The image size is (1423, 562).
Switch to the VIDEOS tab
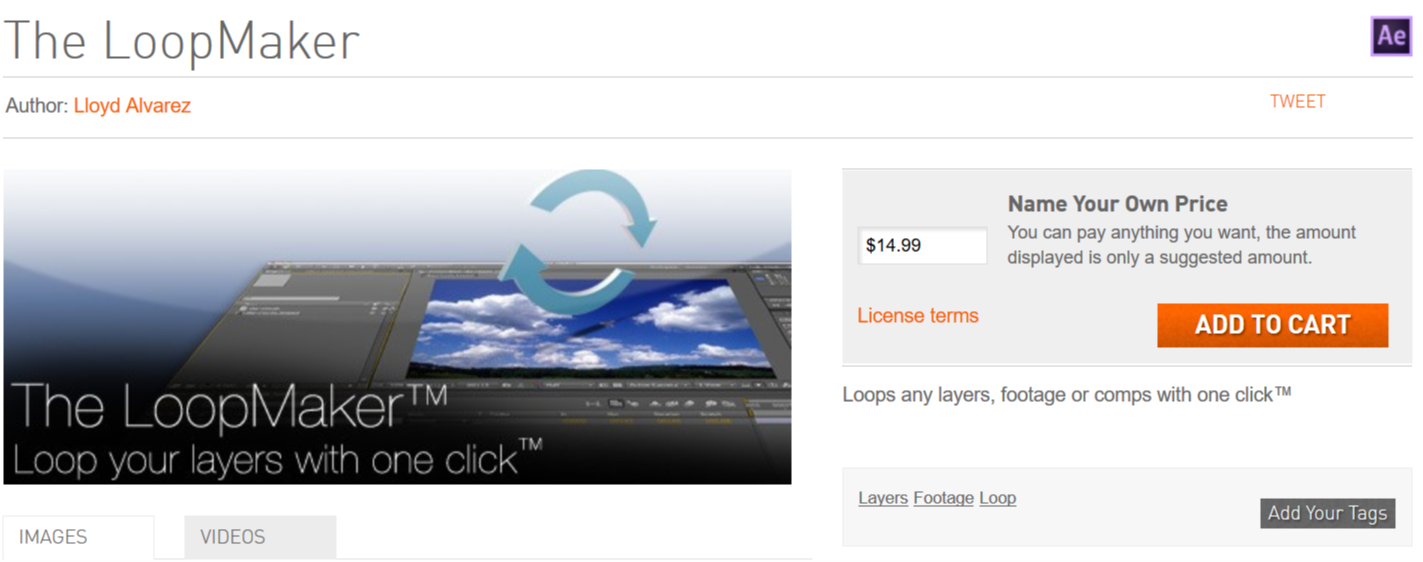[260, 537]
